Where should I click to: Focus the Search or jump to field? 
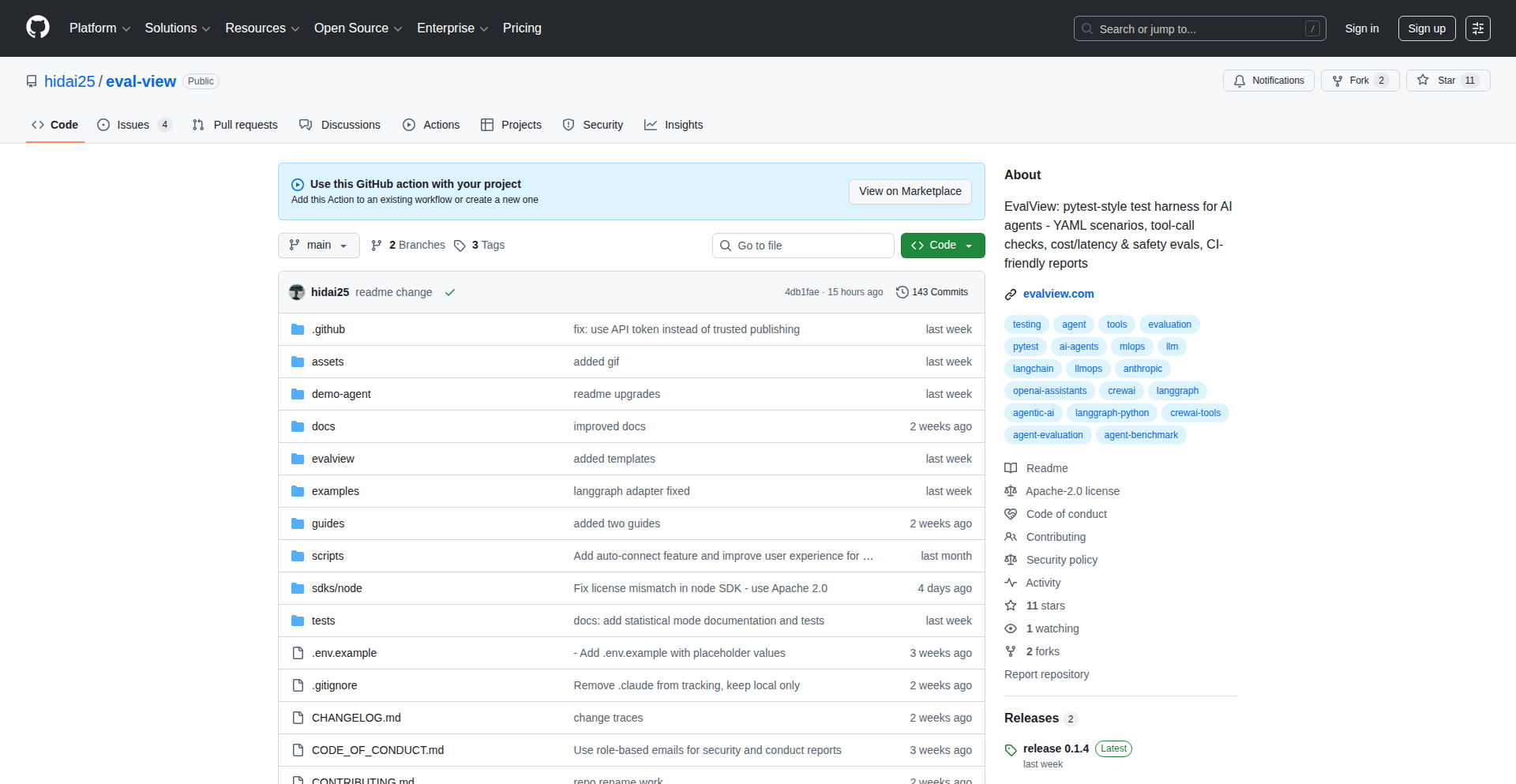click(x=1199, y=28)
